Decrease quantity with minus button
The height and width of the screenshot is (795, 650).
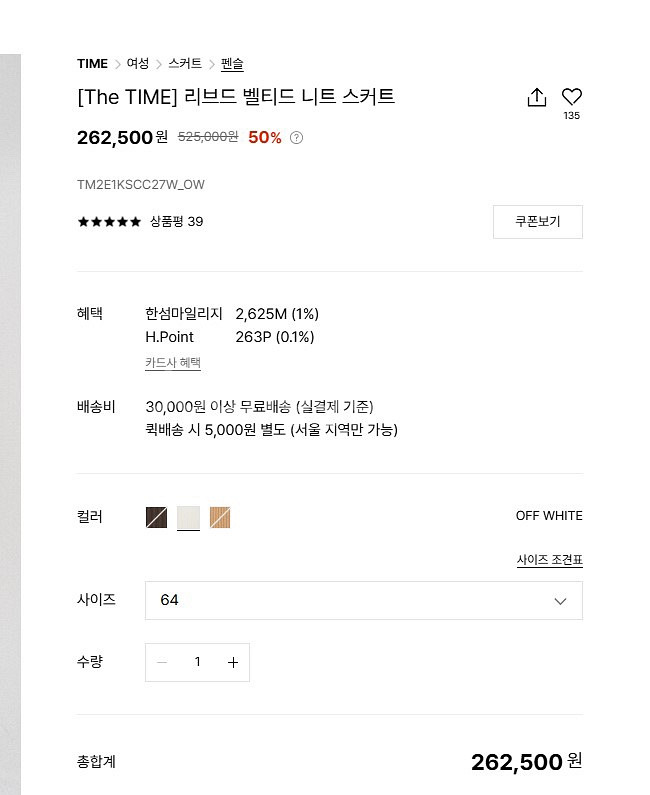coord(162,662)
